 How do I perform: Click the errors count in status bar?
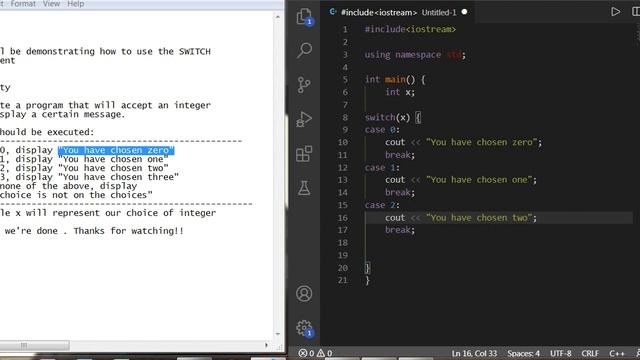[x=307, y=353]
